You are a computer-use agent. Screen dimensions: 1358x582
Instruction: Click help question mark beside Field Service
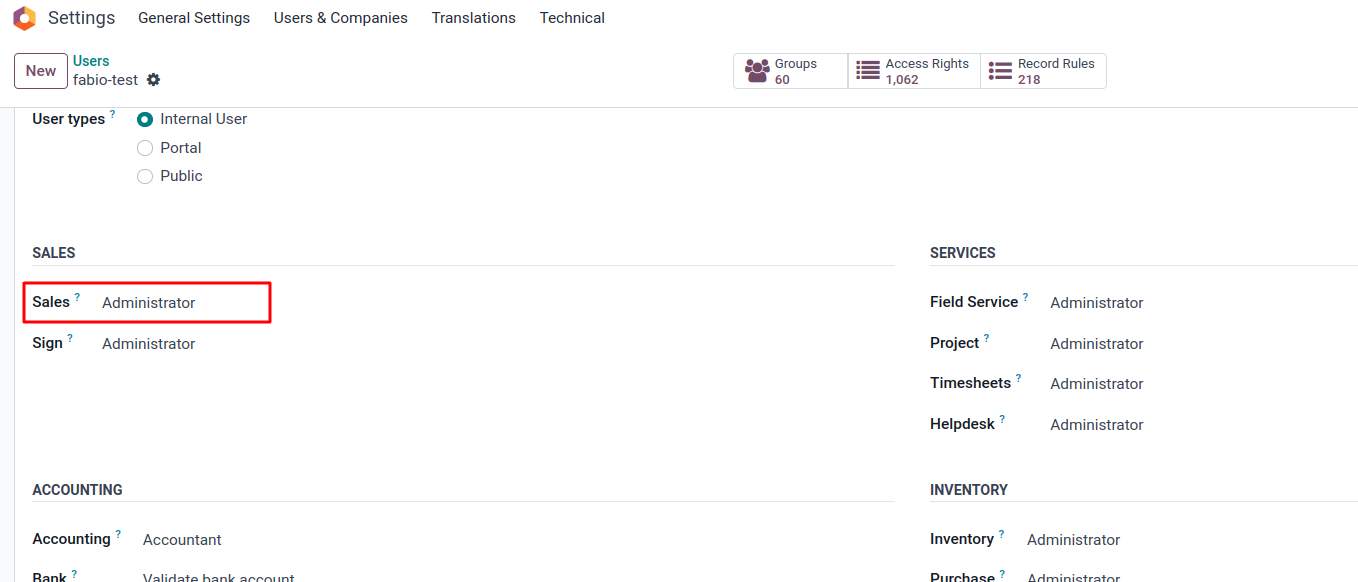coord(1025,297)
